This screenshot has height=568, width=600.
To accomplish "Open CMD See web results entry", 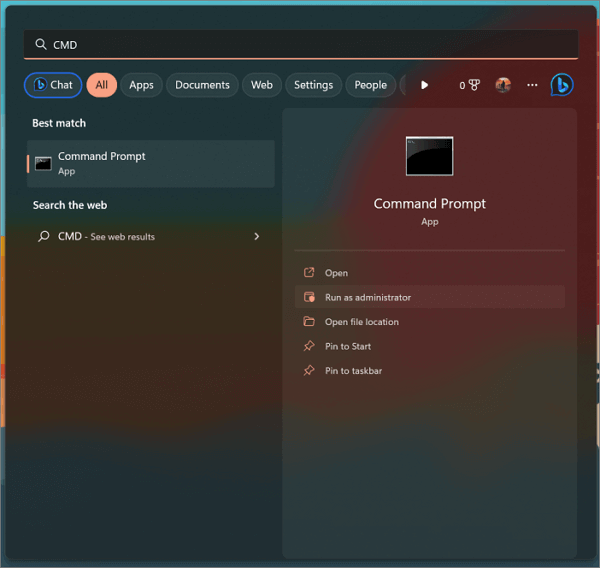I will click(x=151, y=237).
